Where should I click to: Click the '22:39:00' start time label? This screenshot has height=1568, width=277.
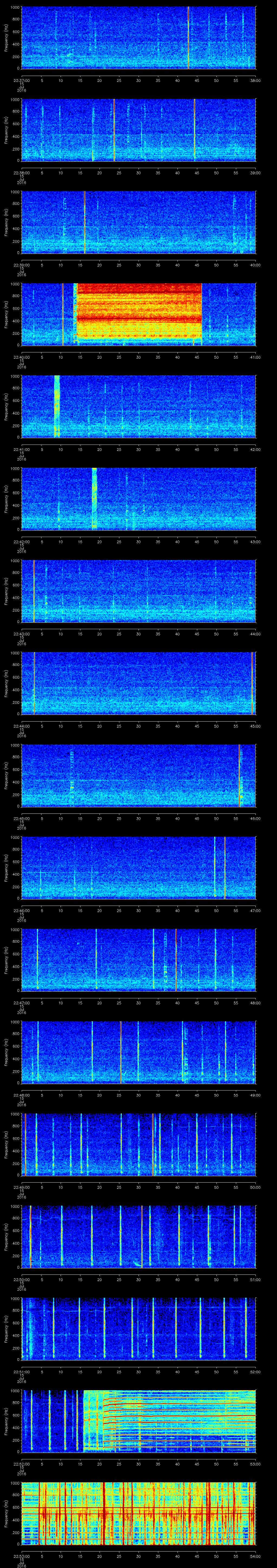[x=21, y=265]
